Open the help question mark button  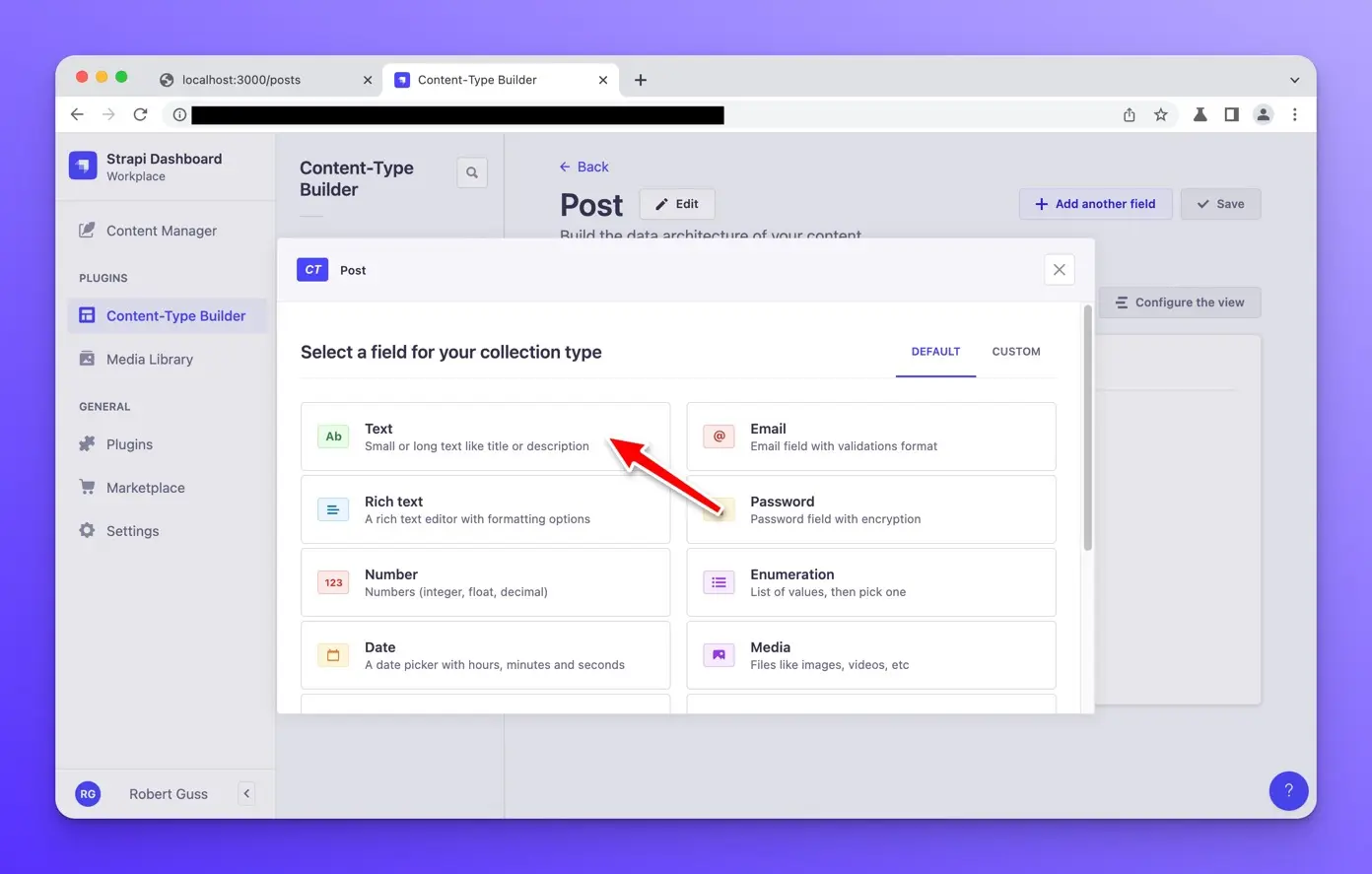[1288, 790]
